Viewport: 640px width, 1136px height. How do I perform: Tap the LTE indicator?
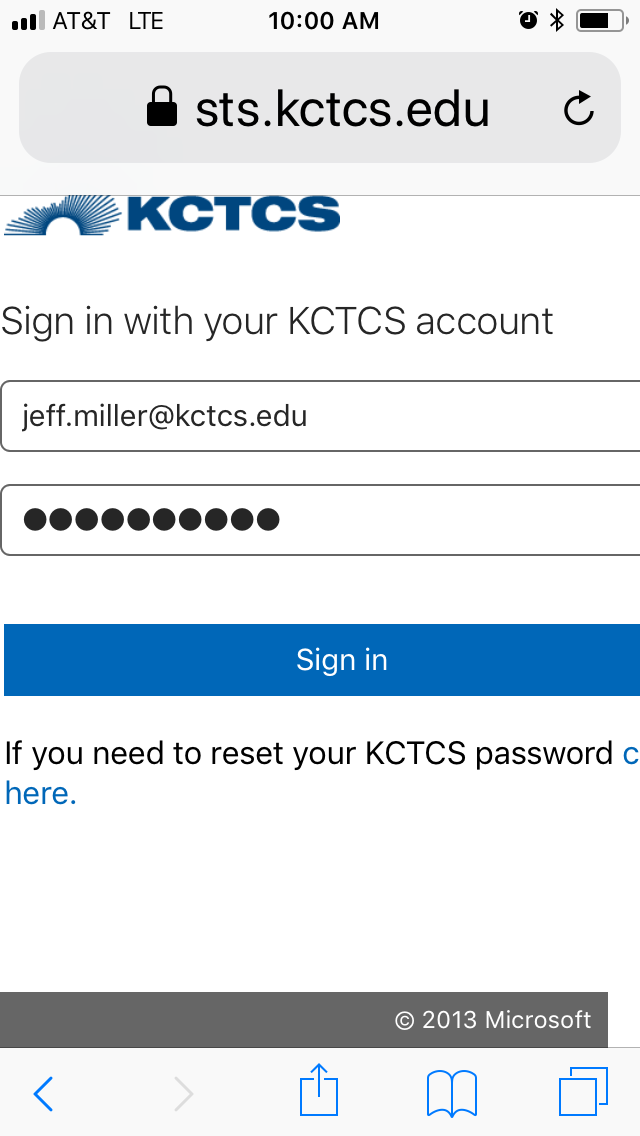146,20
